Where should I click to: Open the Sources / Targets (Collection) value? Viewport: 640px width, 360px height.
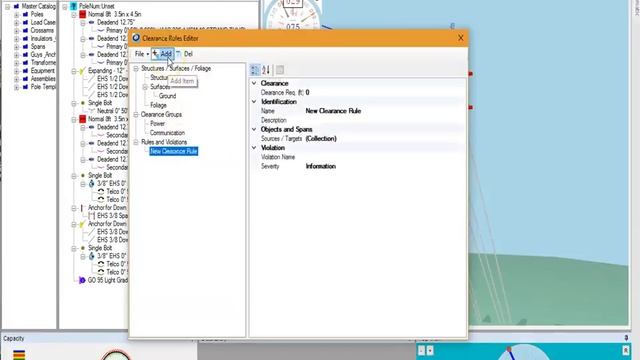(384, 139)
